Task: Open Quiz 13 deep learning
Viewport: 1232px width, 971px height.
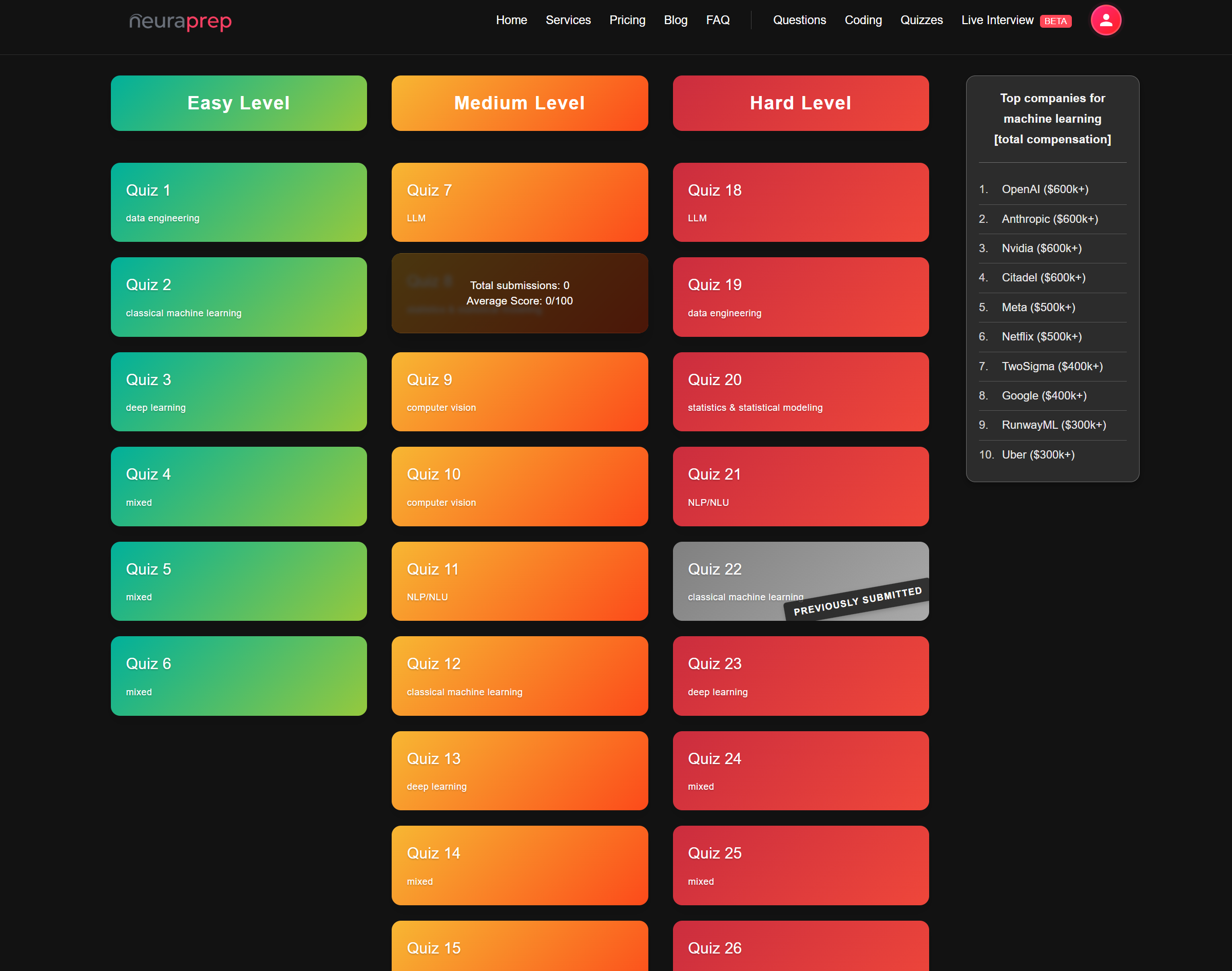Action: tap(519, 770)
